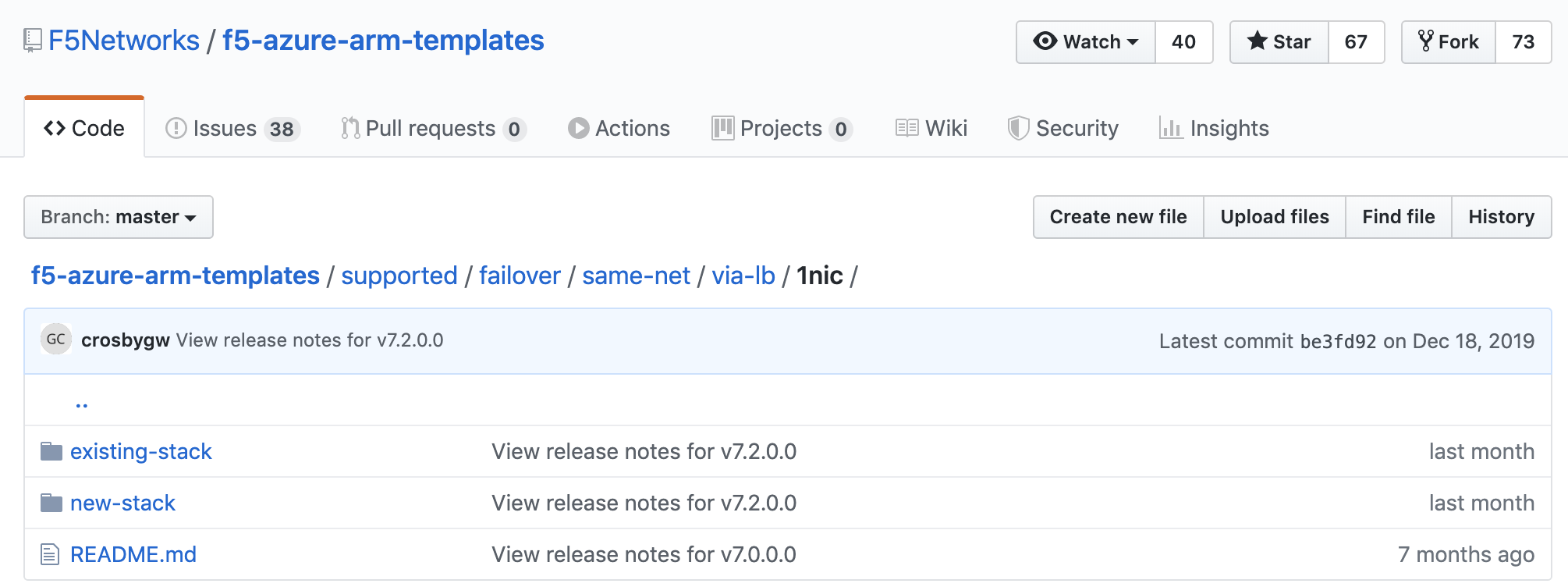Open the Security tab
Viewport: 1568px width, 587px height.
click(1063, 128)
